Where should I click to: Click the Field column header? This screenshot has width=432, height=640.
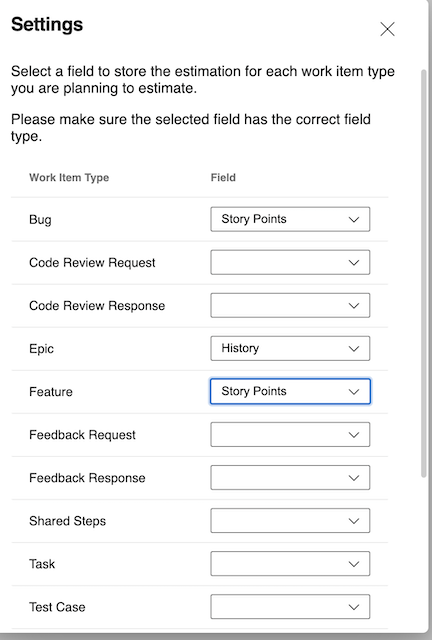click(x=223, y=178)
